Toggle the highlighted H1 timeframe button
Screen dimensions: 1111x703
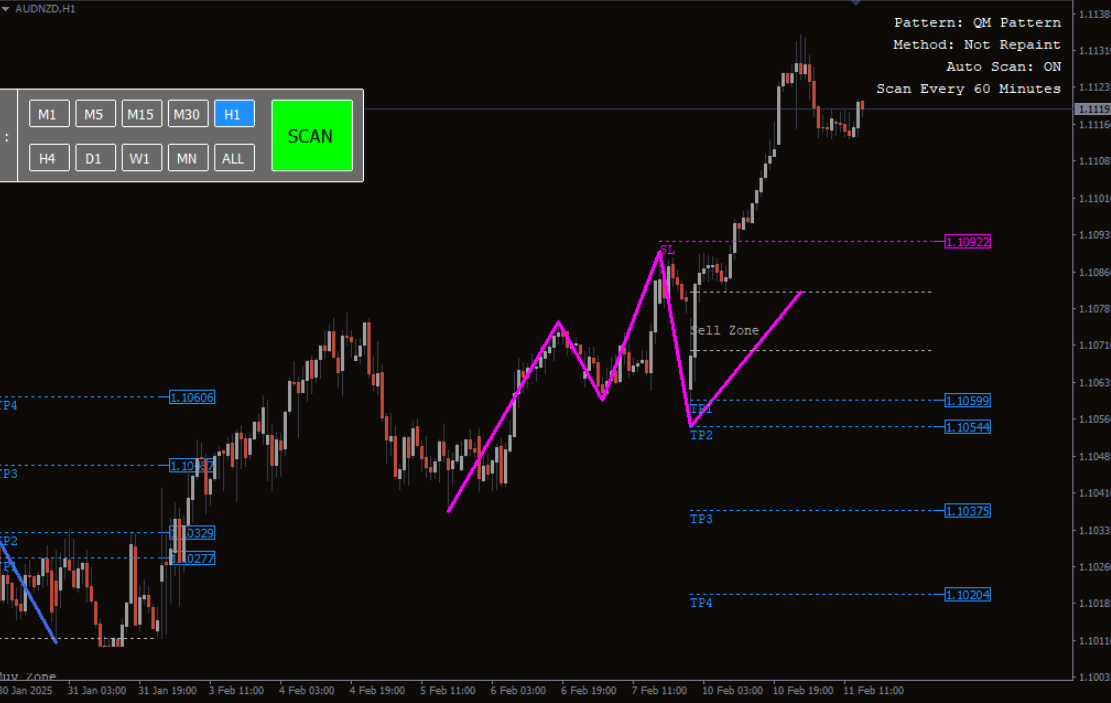pos(234,114)
